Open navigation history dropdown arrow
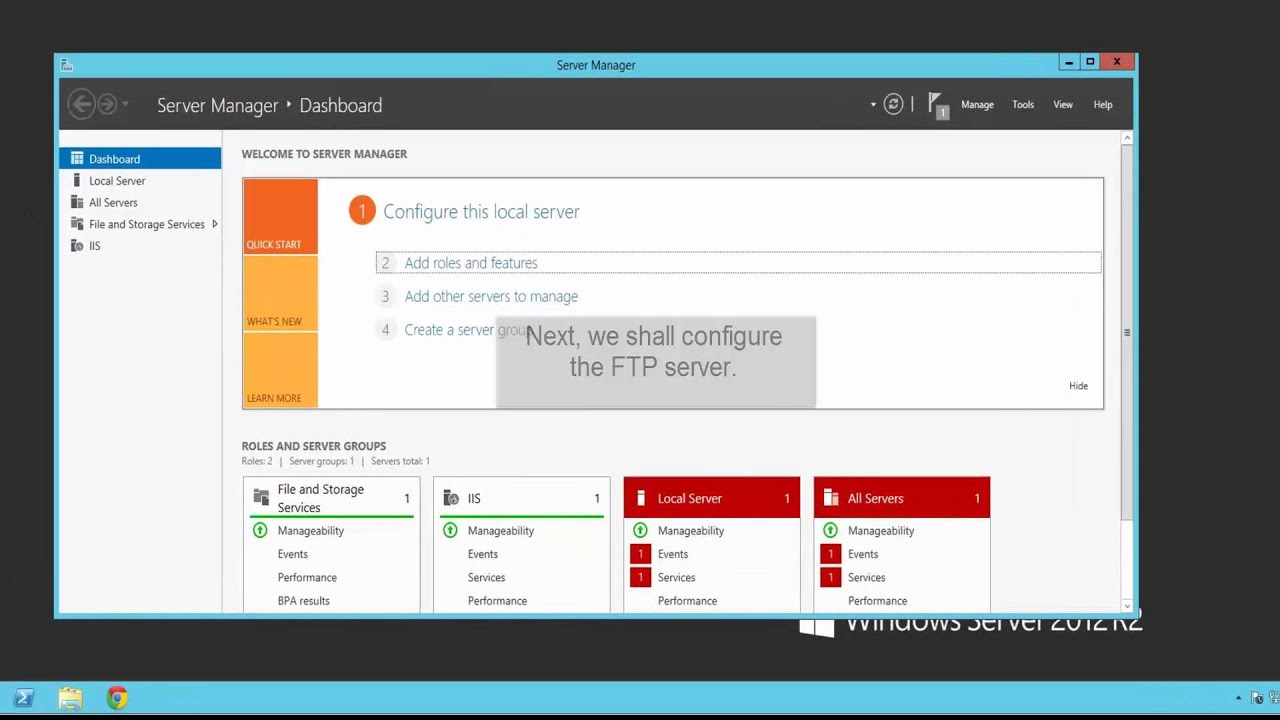1280x720 pixels. pyautogui.click(x=125, y=105)
